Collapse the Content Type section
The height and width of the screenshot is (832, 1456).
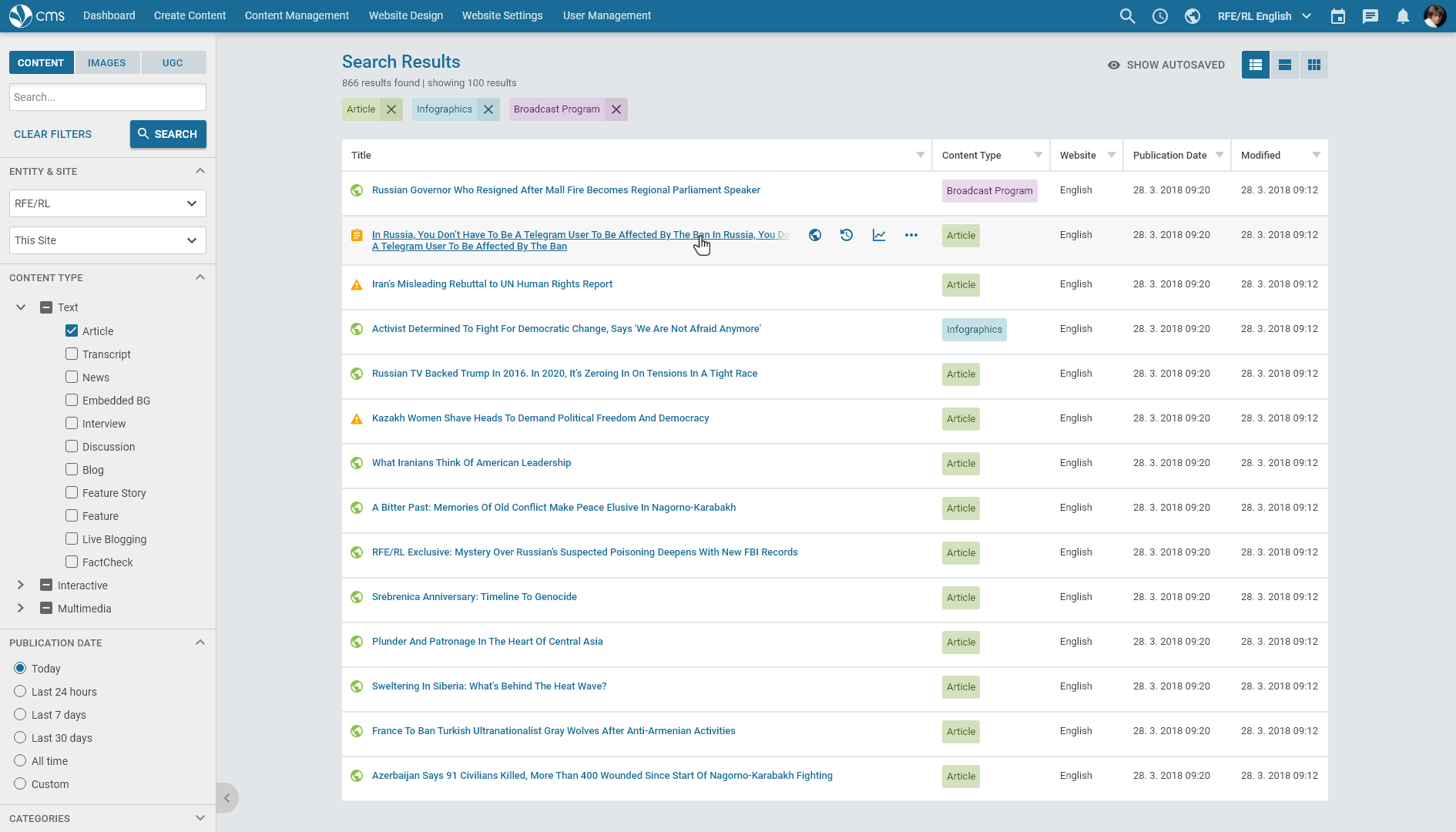[x=200, y=277]
